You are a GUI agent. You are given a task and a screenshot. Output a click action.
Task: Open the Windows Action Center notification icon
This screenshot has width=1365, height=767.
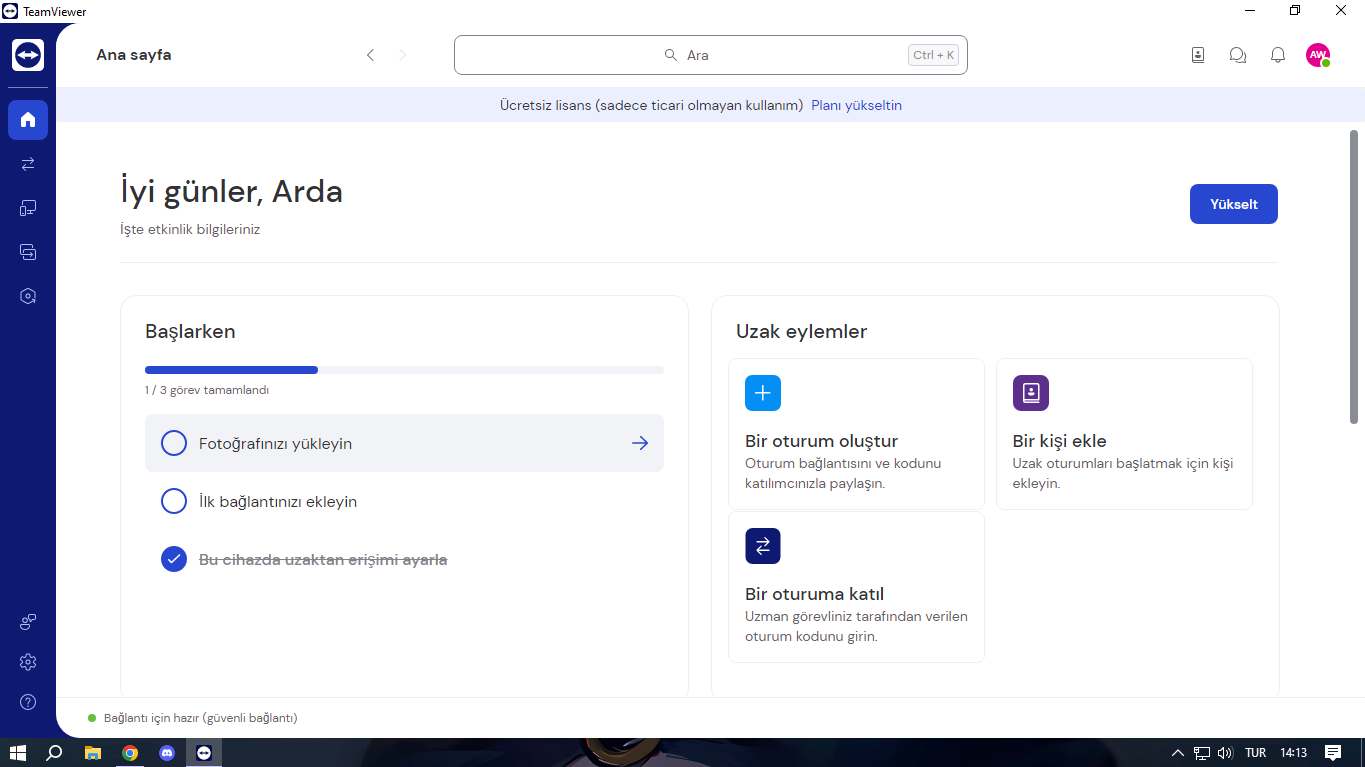(x=1333, y=753)
